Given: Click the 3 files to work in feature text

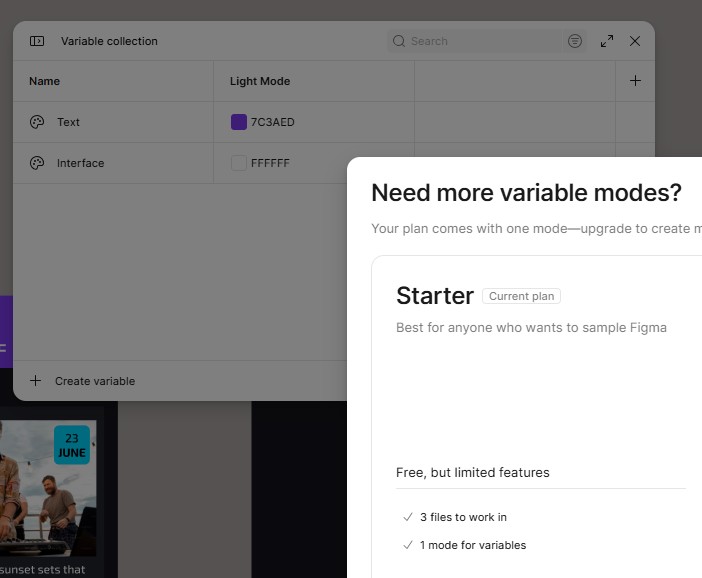Looking at the screenshot, I should click(463, 517).
